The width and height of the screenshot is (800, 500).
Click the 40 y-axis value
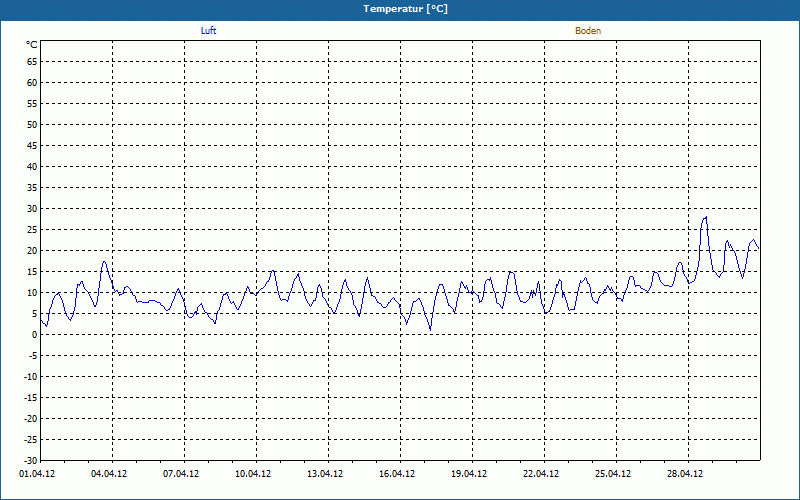pyautogui.click(x=32, y=167)
